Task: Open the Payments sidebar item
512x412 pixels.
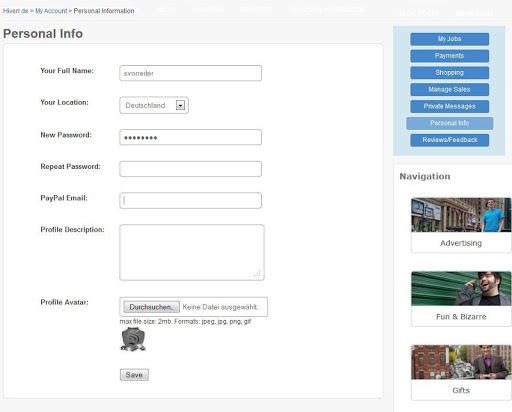Action: click(x=450, y=56)
